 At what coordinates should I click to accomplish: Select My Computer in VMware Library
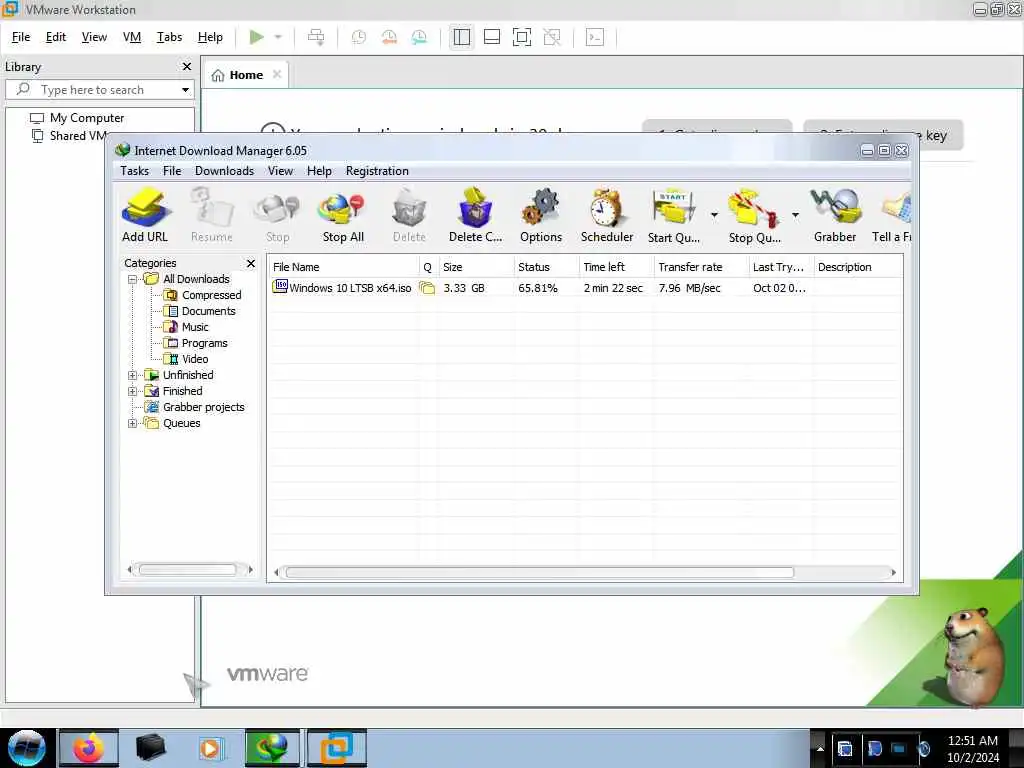[87, 118]
